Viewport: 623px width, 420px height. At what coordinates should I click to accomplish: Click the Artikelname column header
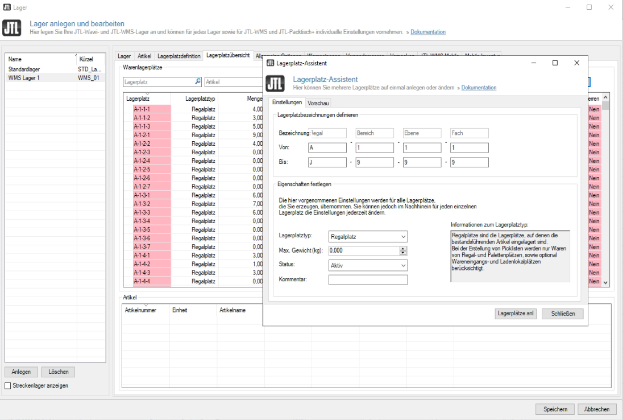pyautogui.click(x=240, y=310)
